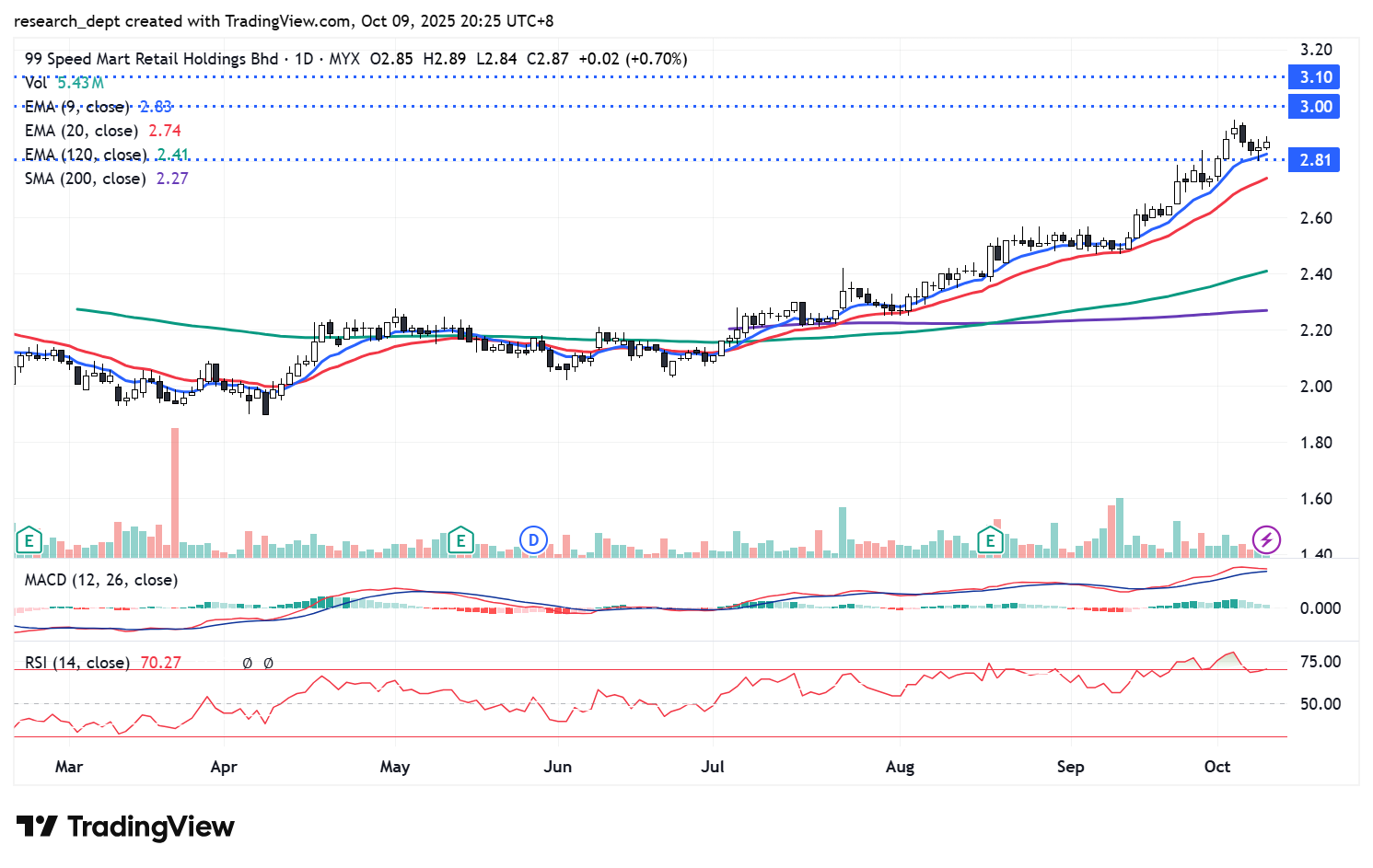This screenshot has height=868, width=1373.
Task: Click the purple lightning bolt icon
Action: (x=1266, y=540)
